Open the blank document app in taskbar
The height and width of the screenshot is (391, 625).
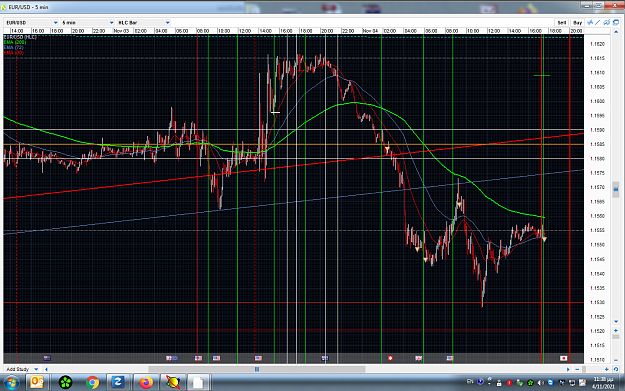(x=198, y=383)
